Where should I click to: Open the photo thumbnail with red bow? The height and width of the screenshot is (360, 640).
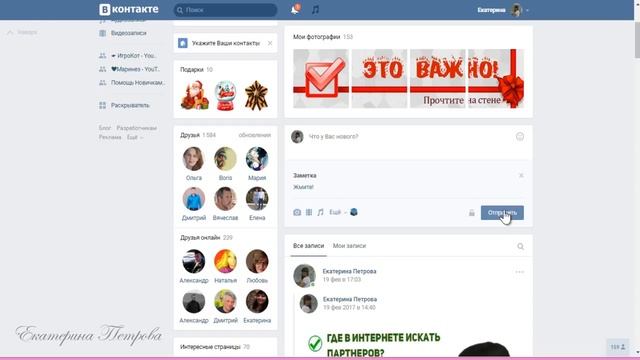click(496, 78)
